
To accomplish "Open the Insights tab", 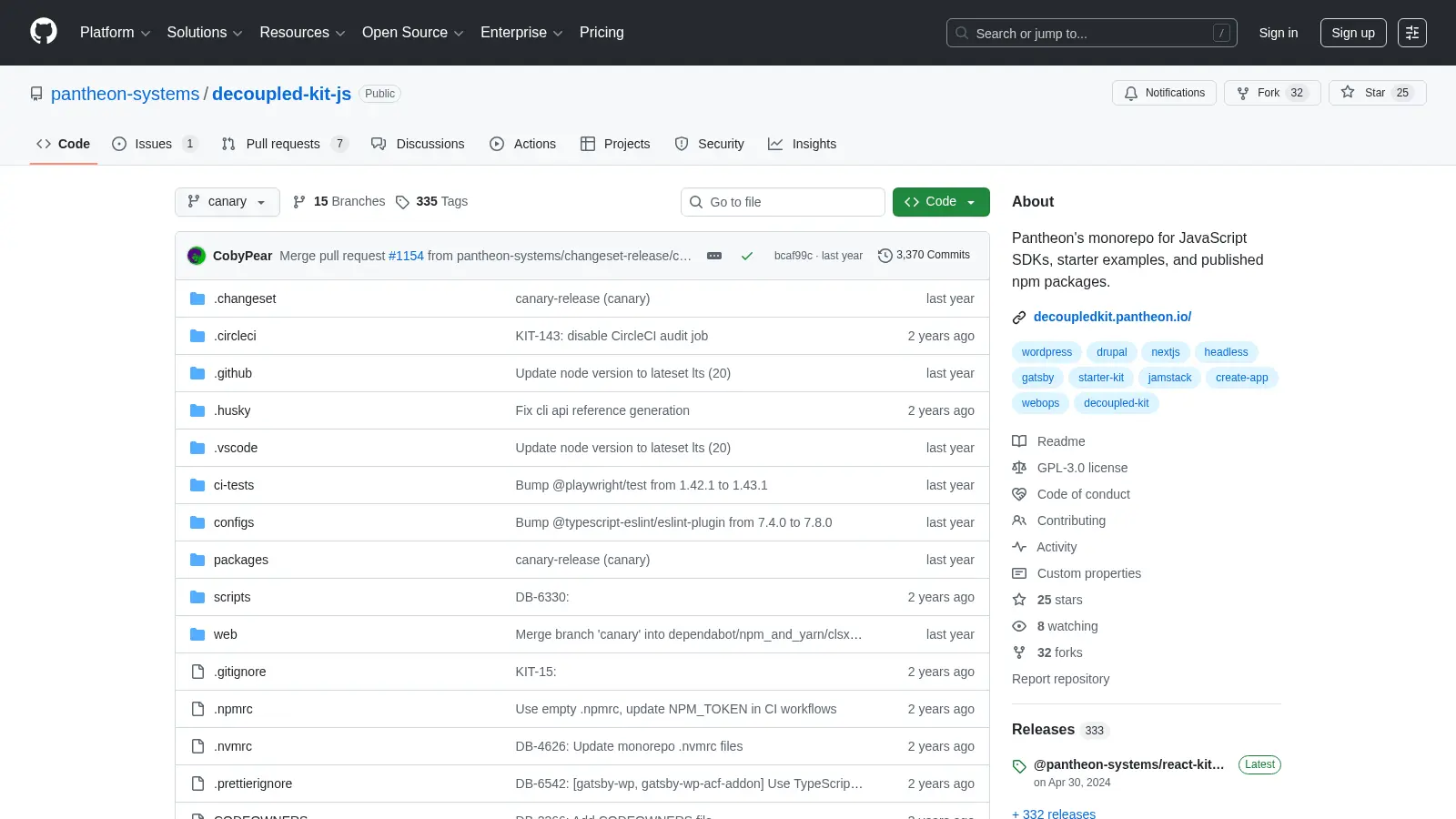I will [802, 144].
